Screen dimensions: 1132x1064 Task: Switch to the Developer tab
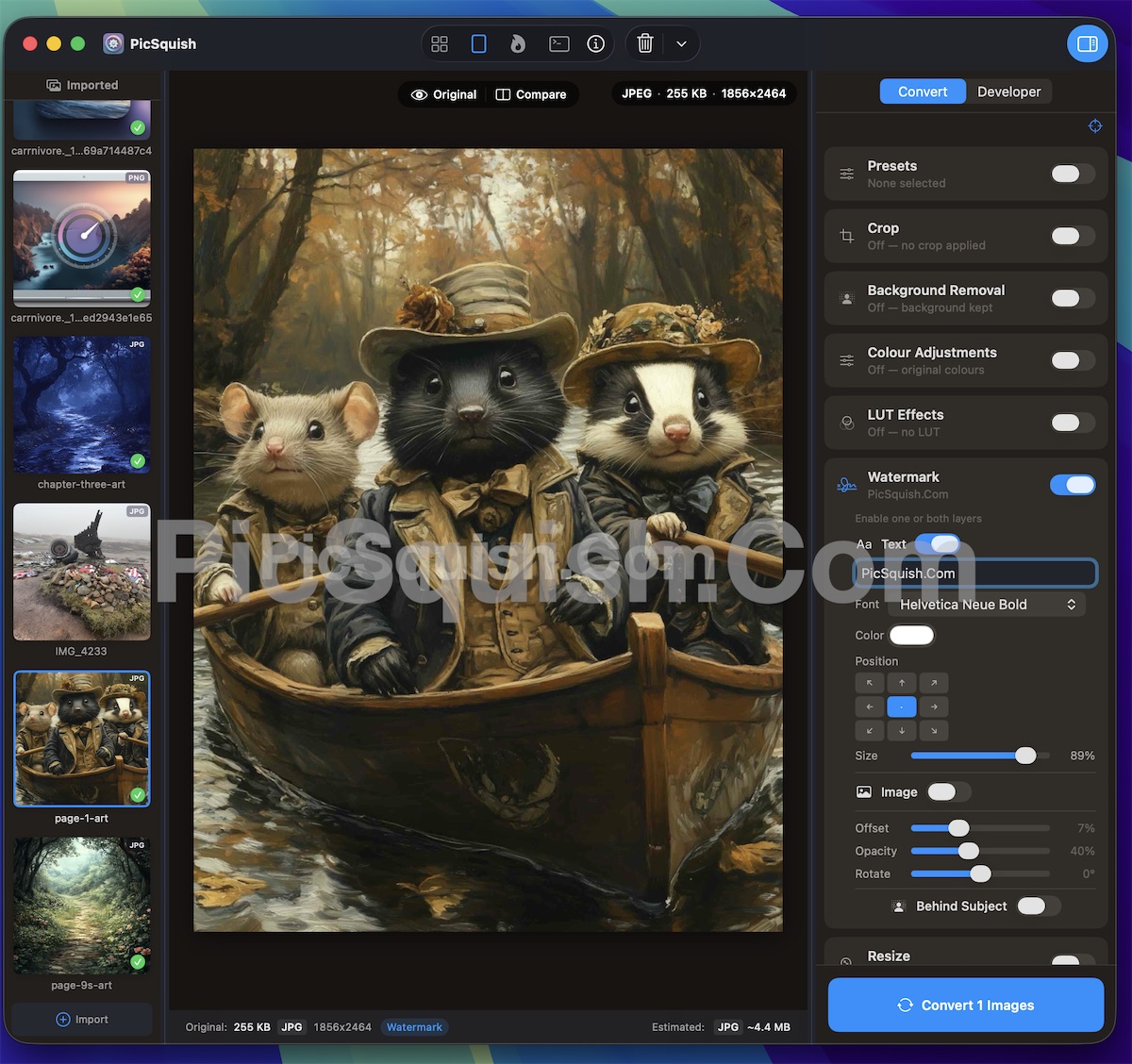click(x=1009, y=91)
